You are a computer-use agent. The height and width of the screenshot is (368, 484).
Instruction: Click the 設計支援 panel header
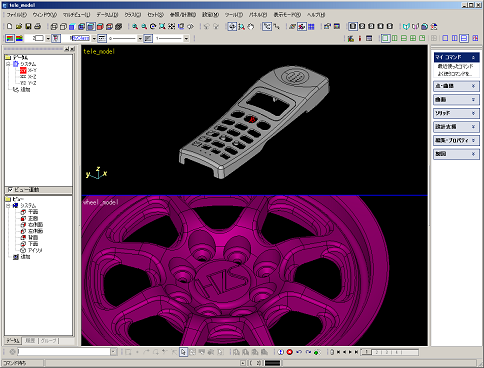pyautogui.click(x=456, y=127)
